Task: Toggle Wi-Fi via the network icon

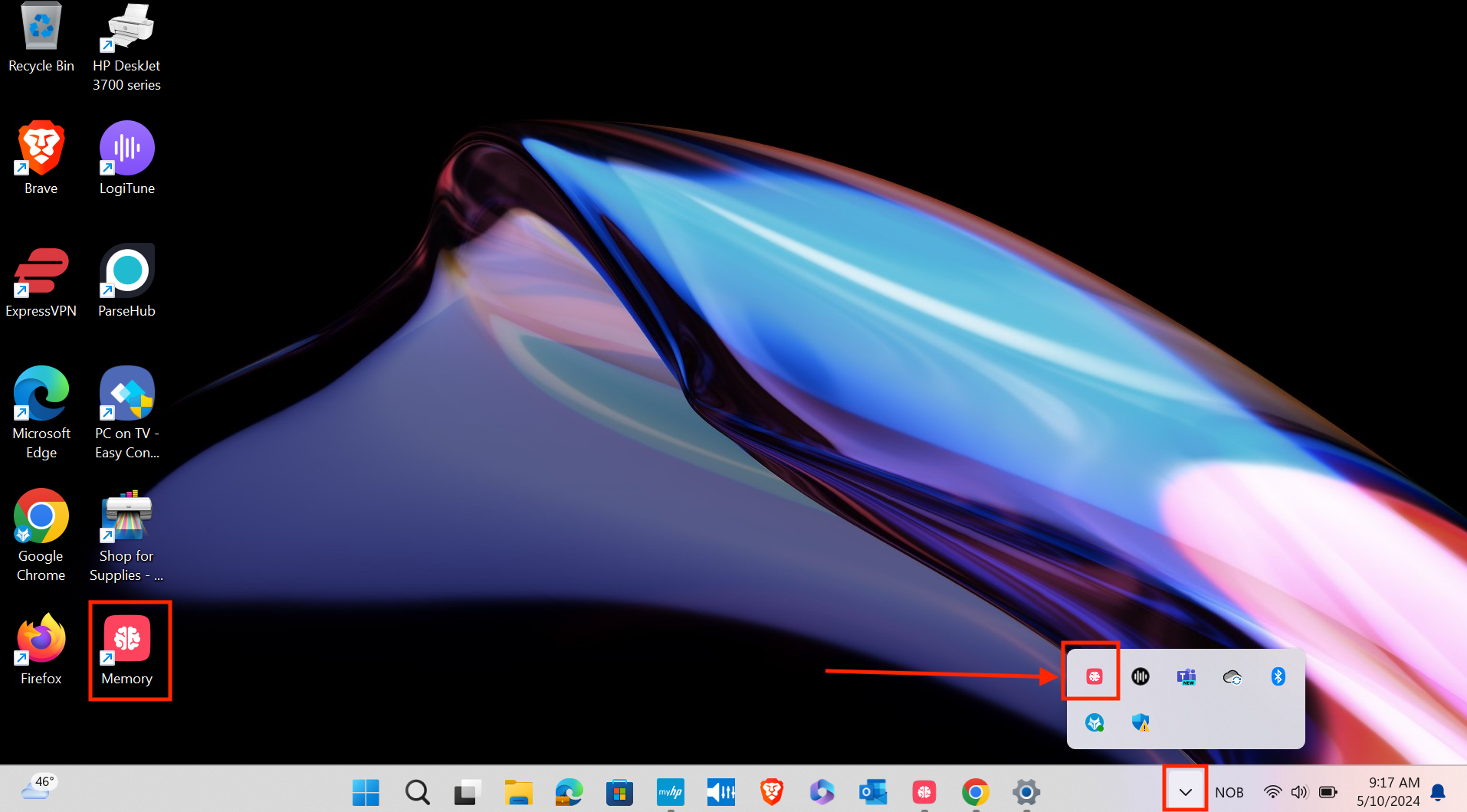Action: pos(1272,792)
